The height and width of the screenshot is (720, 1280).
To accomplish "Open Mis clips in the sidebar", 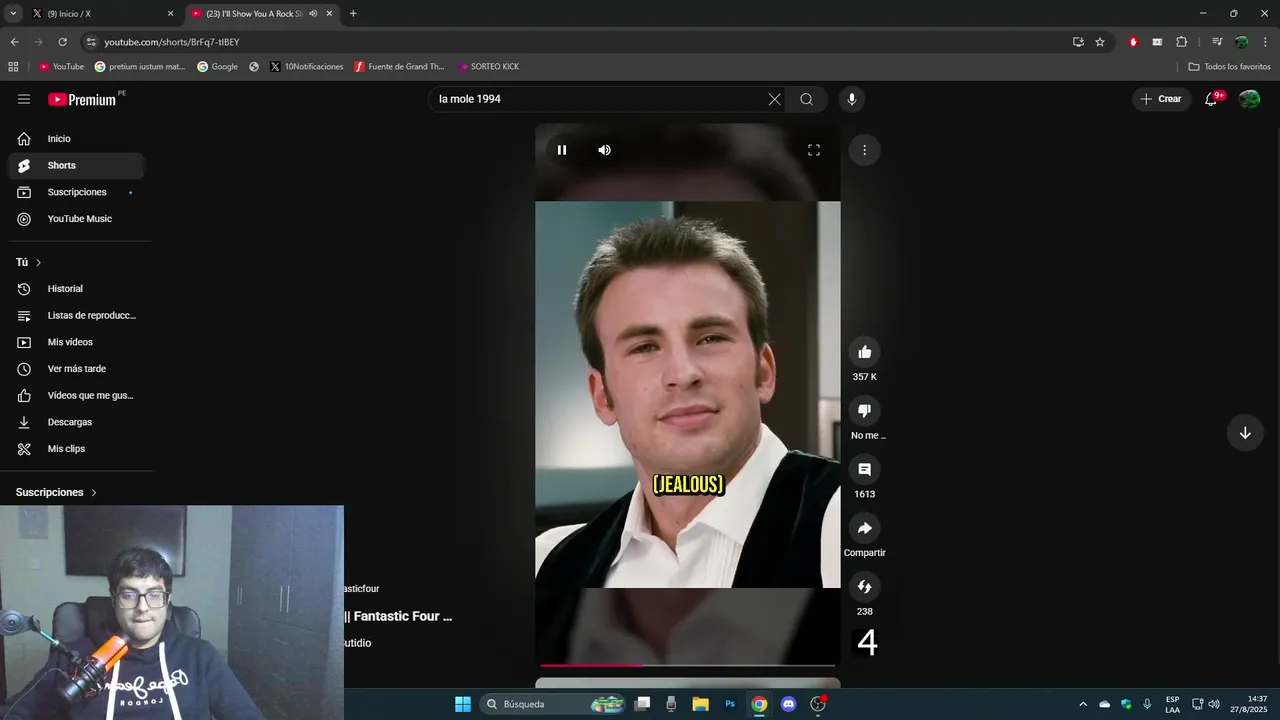I will (x=76, y=449).
